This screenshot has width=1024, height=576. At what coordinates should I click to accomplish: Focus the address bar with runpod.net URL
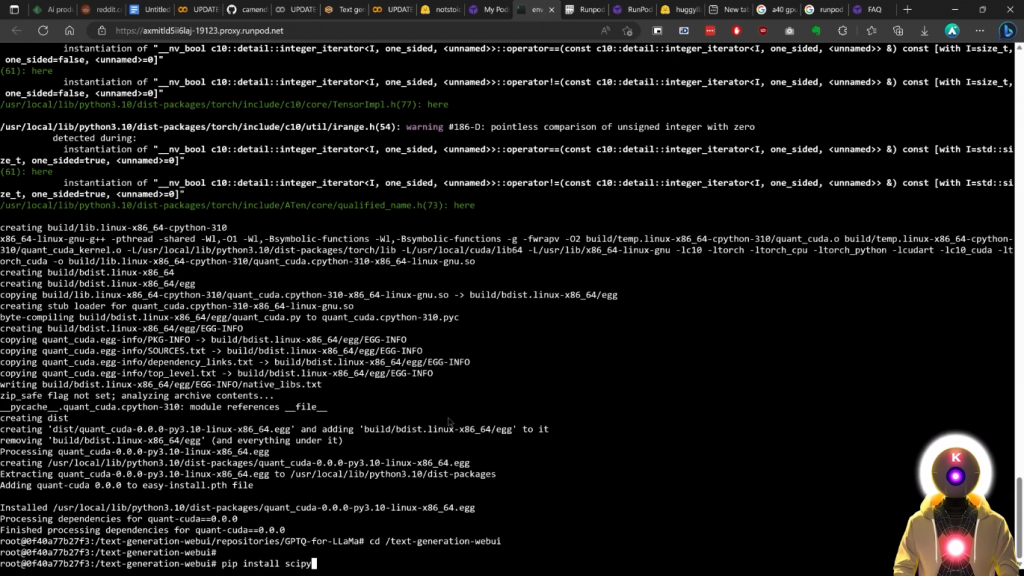(x=353, y=31)
